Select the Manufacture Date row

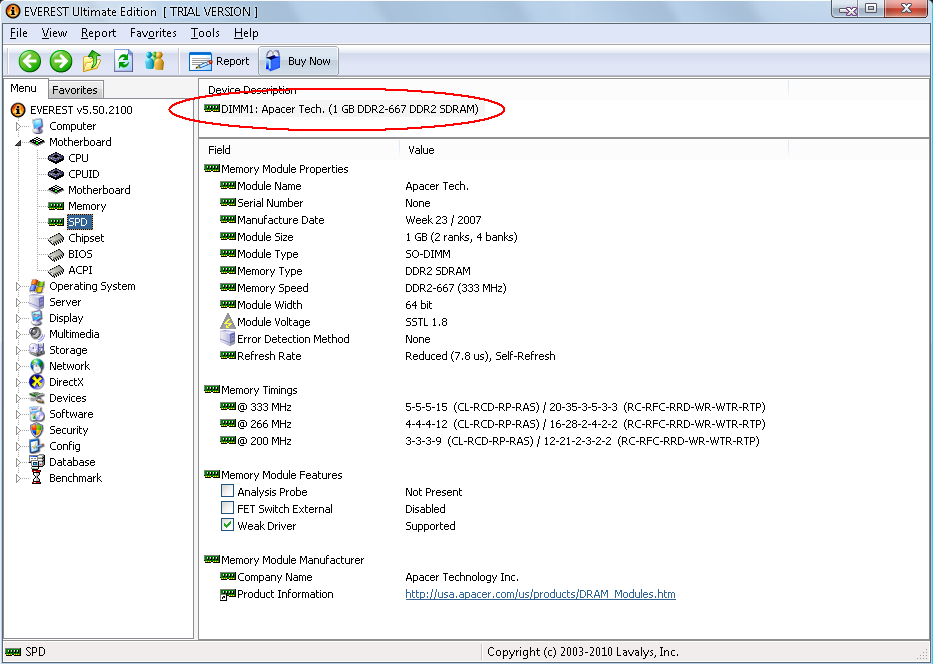coord(351,220)
